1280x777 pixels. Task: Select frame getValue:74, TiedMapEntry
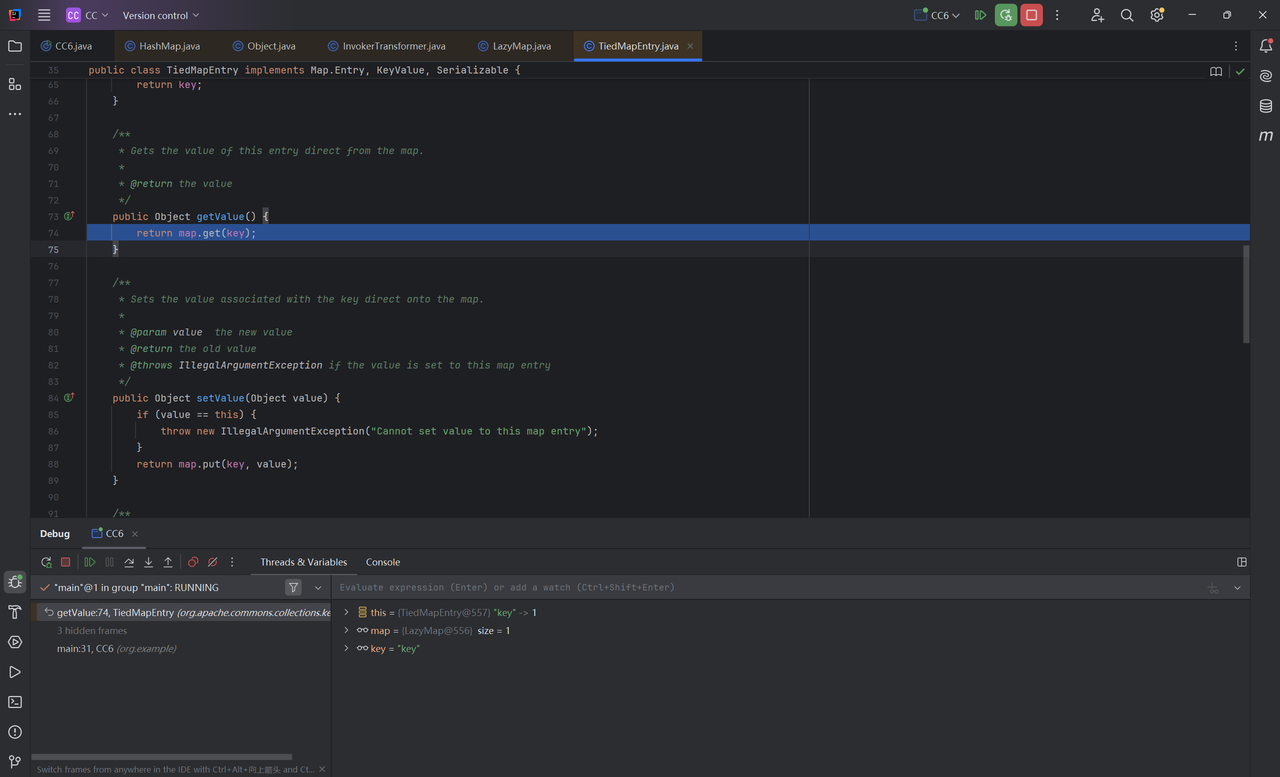point(183,612)
